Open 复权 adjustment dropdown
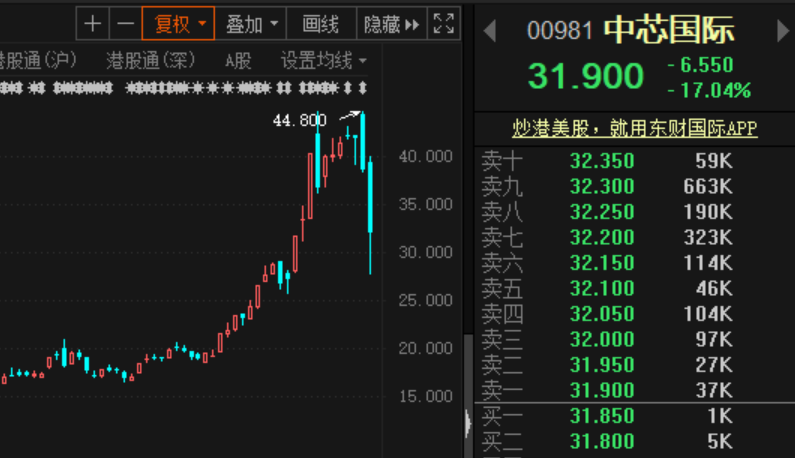The height and width of the screenshot is (458, 795). click(x=178, y=24)
